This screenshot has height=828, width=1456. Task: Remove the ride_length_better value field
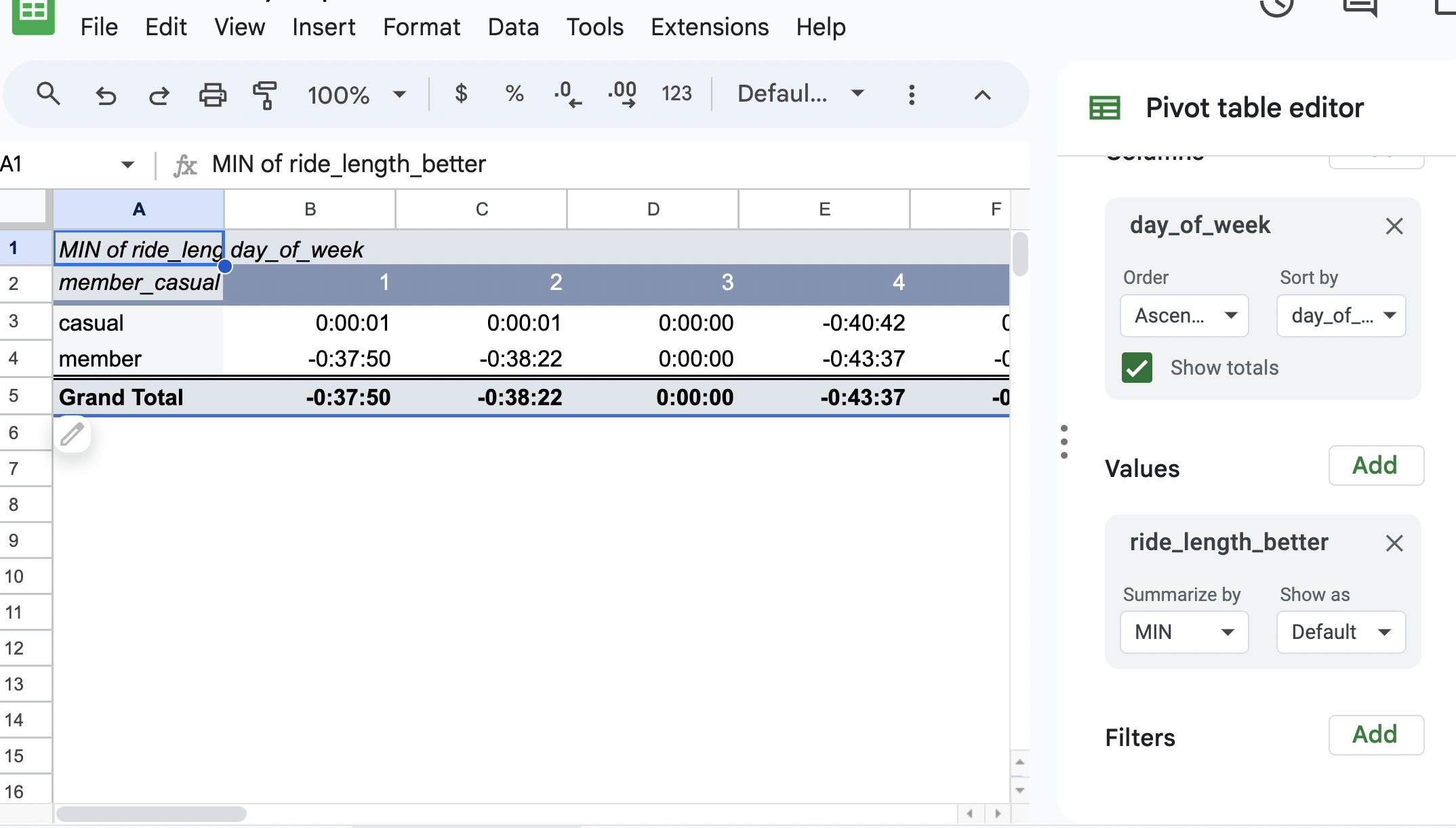pos(1394,543)
